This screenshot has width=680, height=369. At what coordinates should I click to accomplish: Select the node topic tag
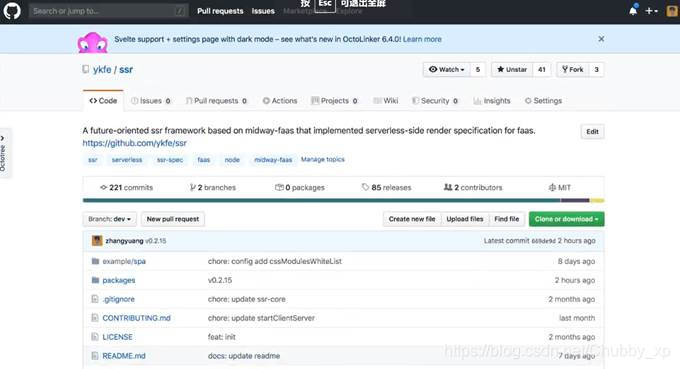(x=232, y=160)
